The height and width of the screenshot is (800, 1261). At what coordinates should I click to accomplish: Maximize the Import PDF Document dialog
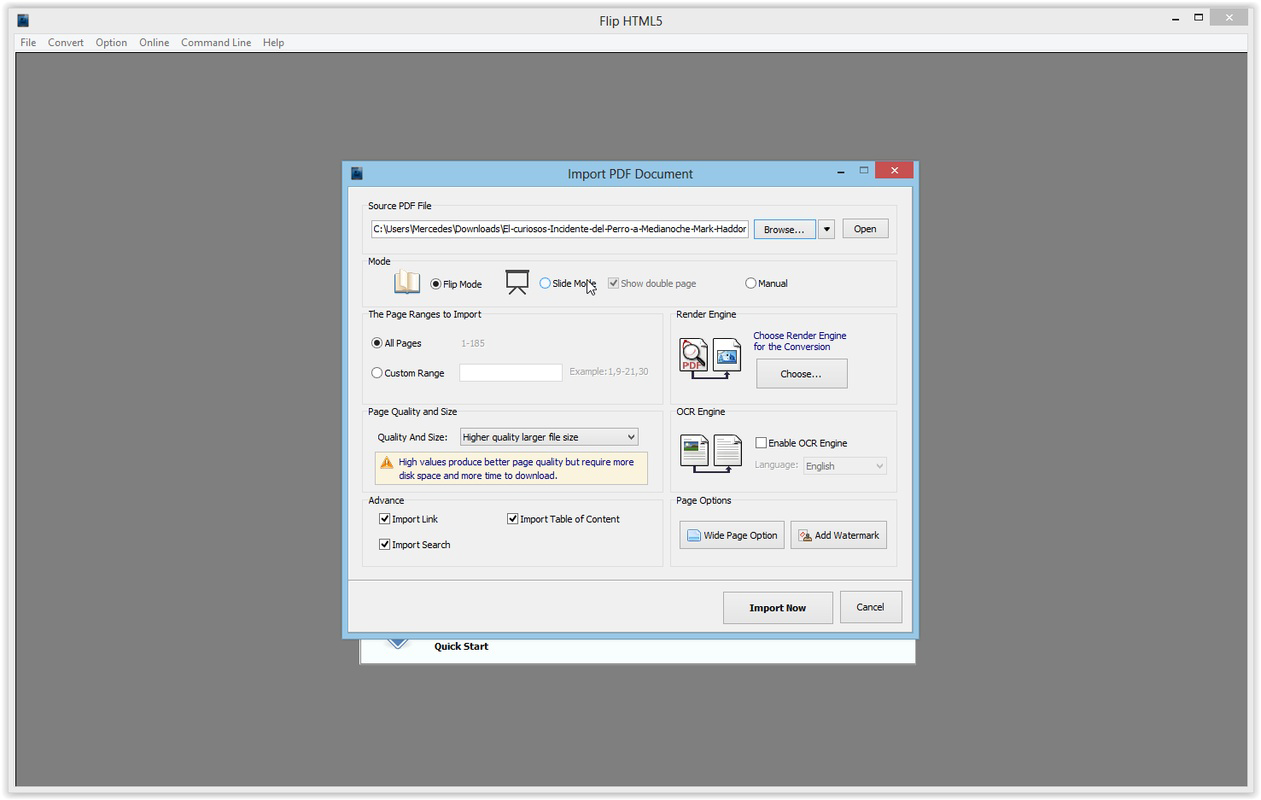click(864, 170)
